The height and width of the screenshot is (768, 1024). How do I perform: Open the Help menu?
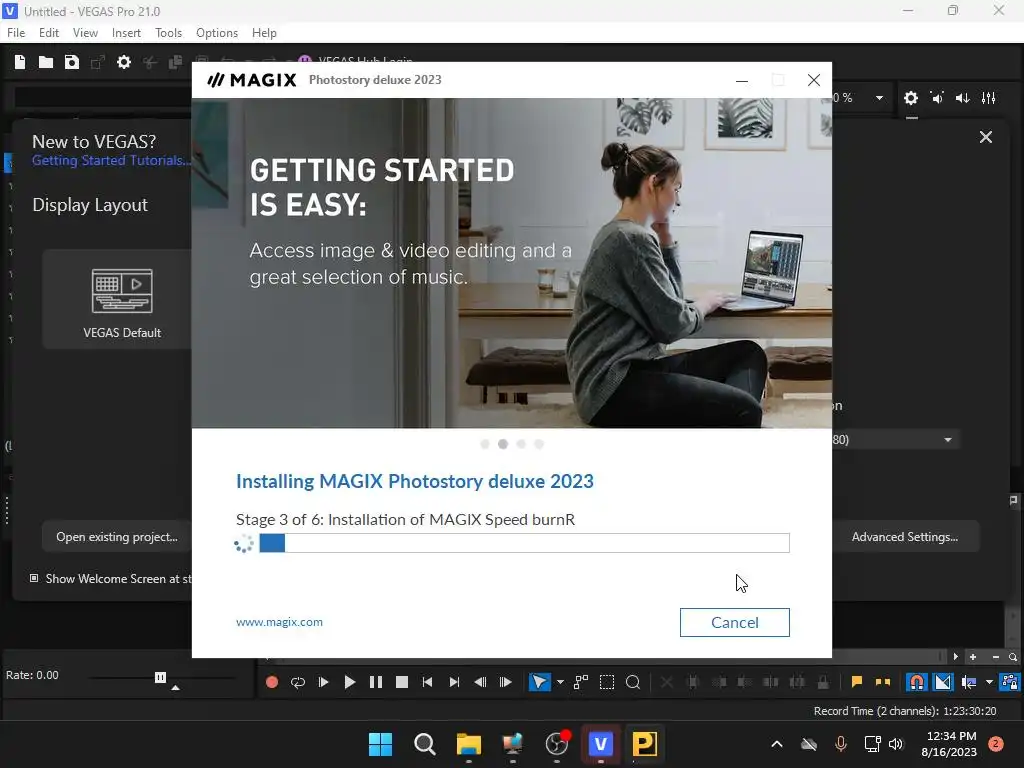pyautogui.click(x=264, y=33)
